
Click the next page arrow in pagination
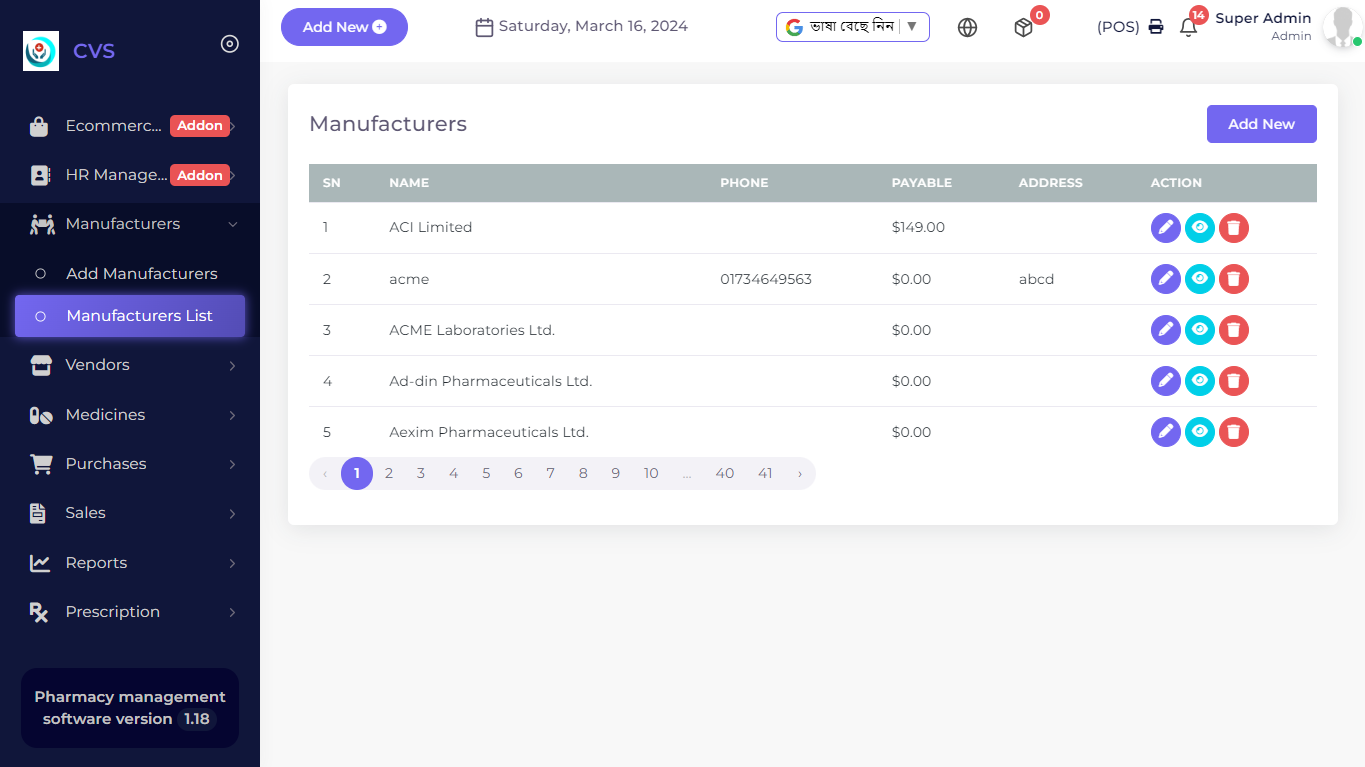pos(799,474)
